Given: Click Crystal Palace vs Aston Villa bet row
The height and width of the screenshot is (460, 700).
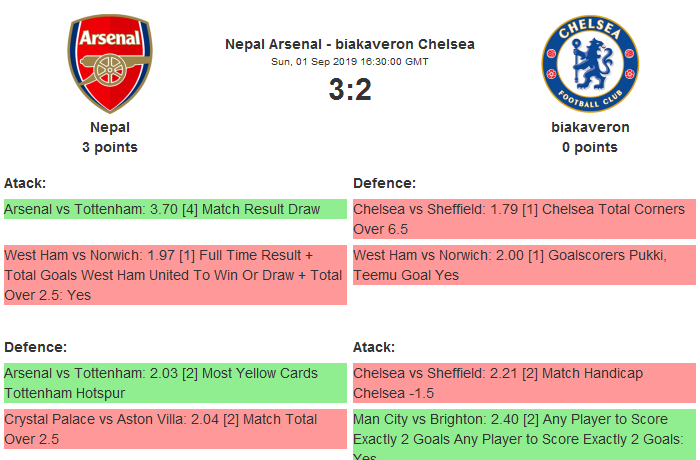Looking at the screenshot, I should [x=175, y=429].
